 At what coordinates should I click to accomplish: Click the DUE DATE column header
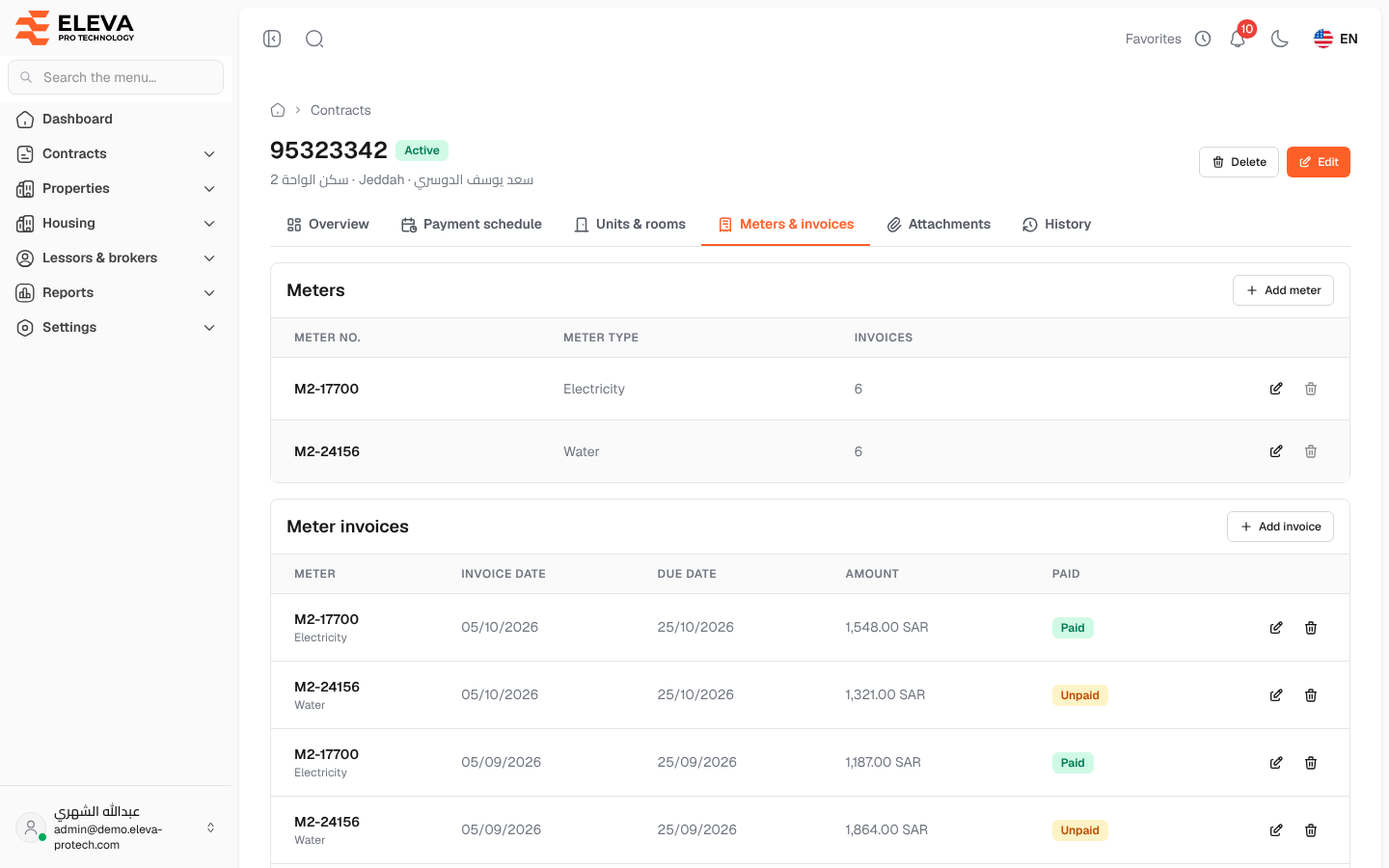pos(687,574)
